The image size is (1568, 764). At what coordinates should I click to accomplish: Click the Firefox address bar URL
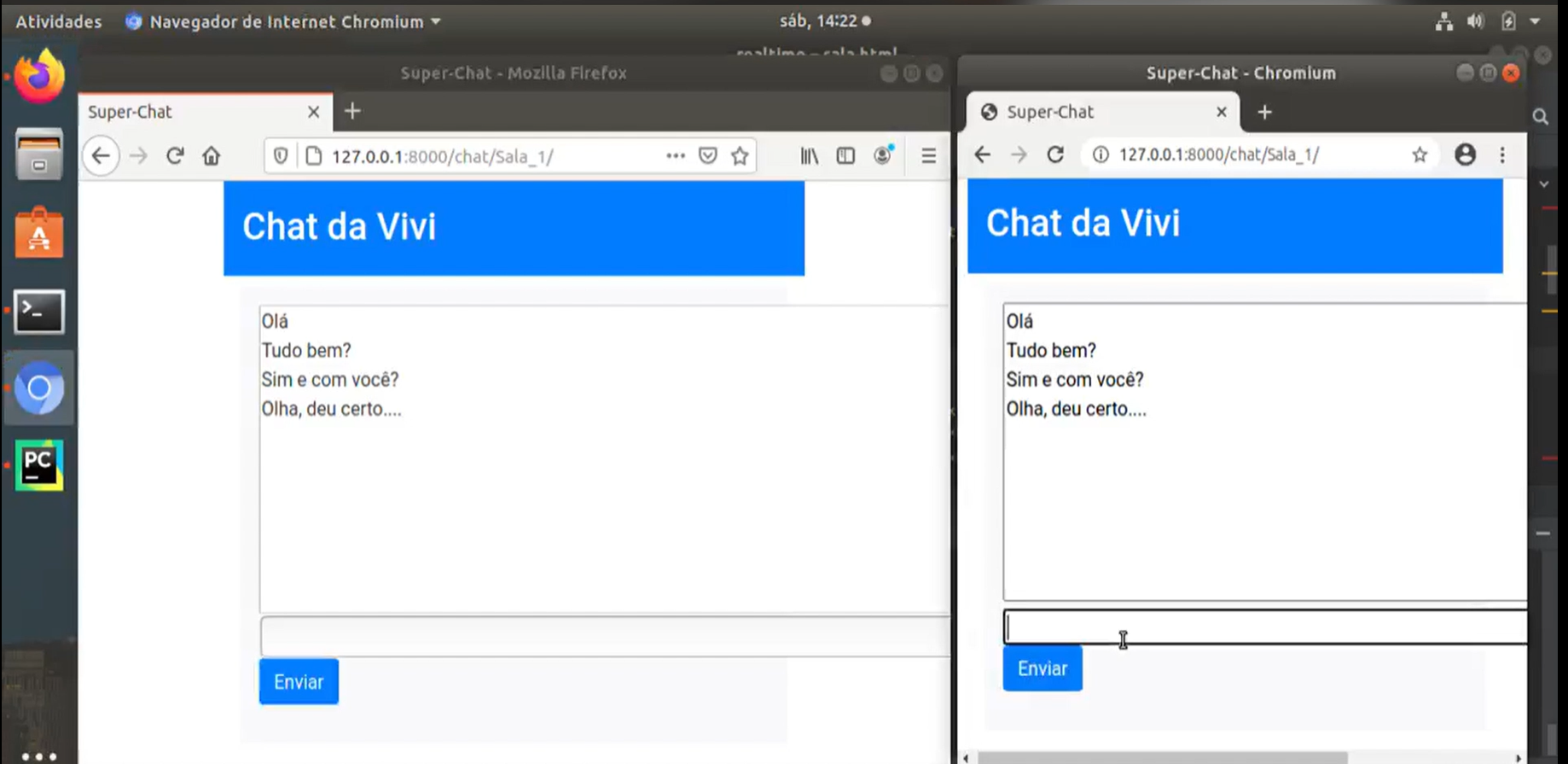coord(443,156)
